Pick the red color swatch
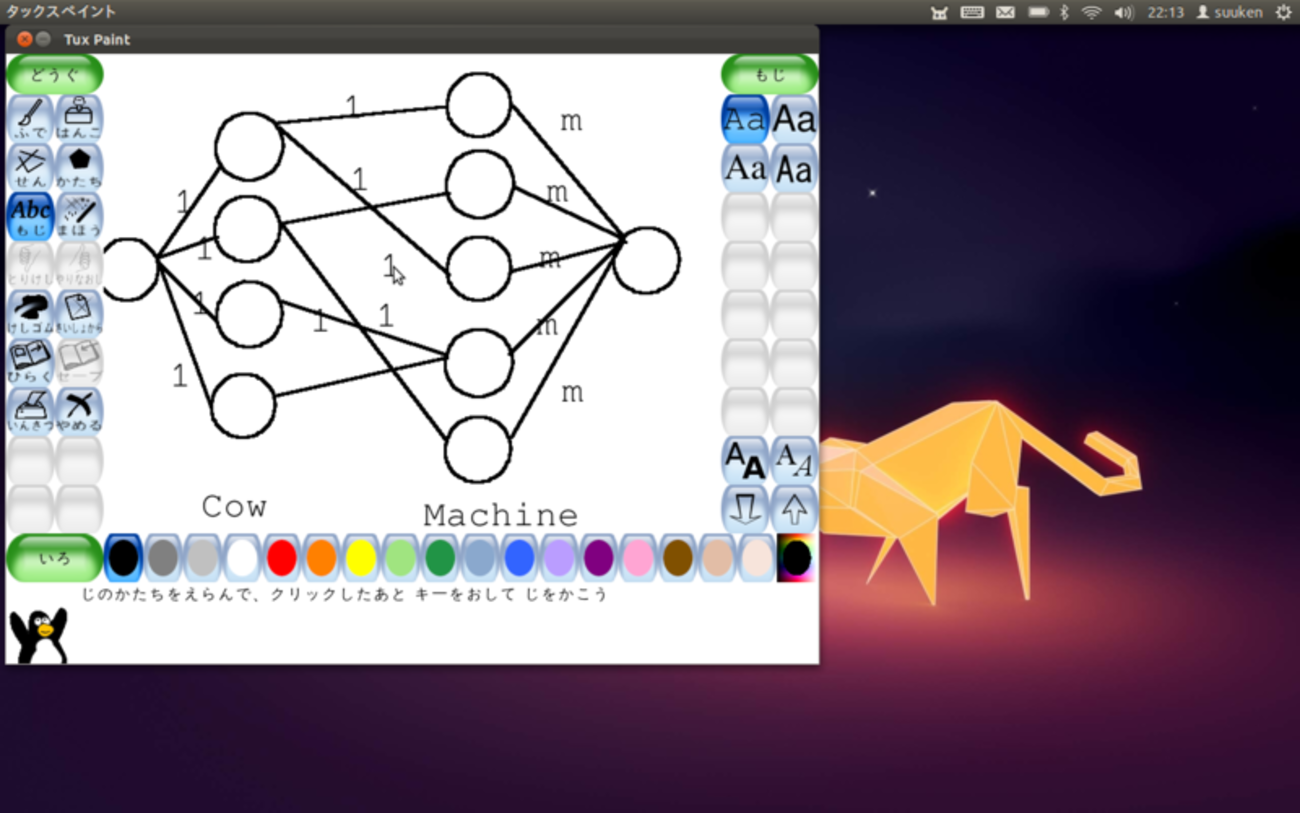The image size is (1300, 813). 282,558
